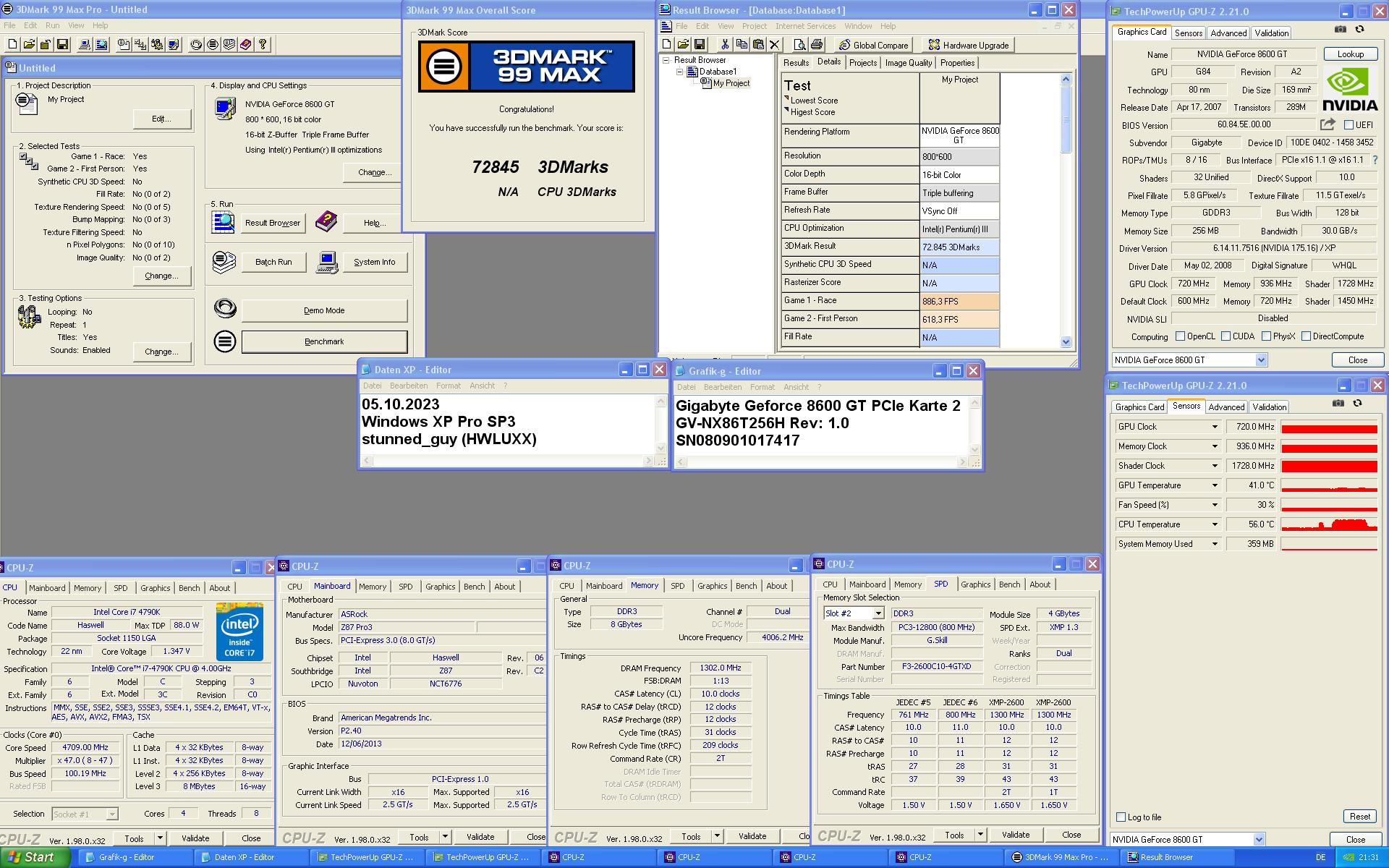
Task: Click Delete X icon in Result Browser toolbar
Action: click(x=775, y=45)
